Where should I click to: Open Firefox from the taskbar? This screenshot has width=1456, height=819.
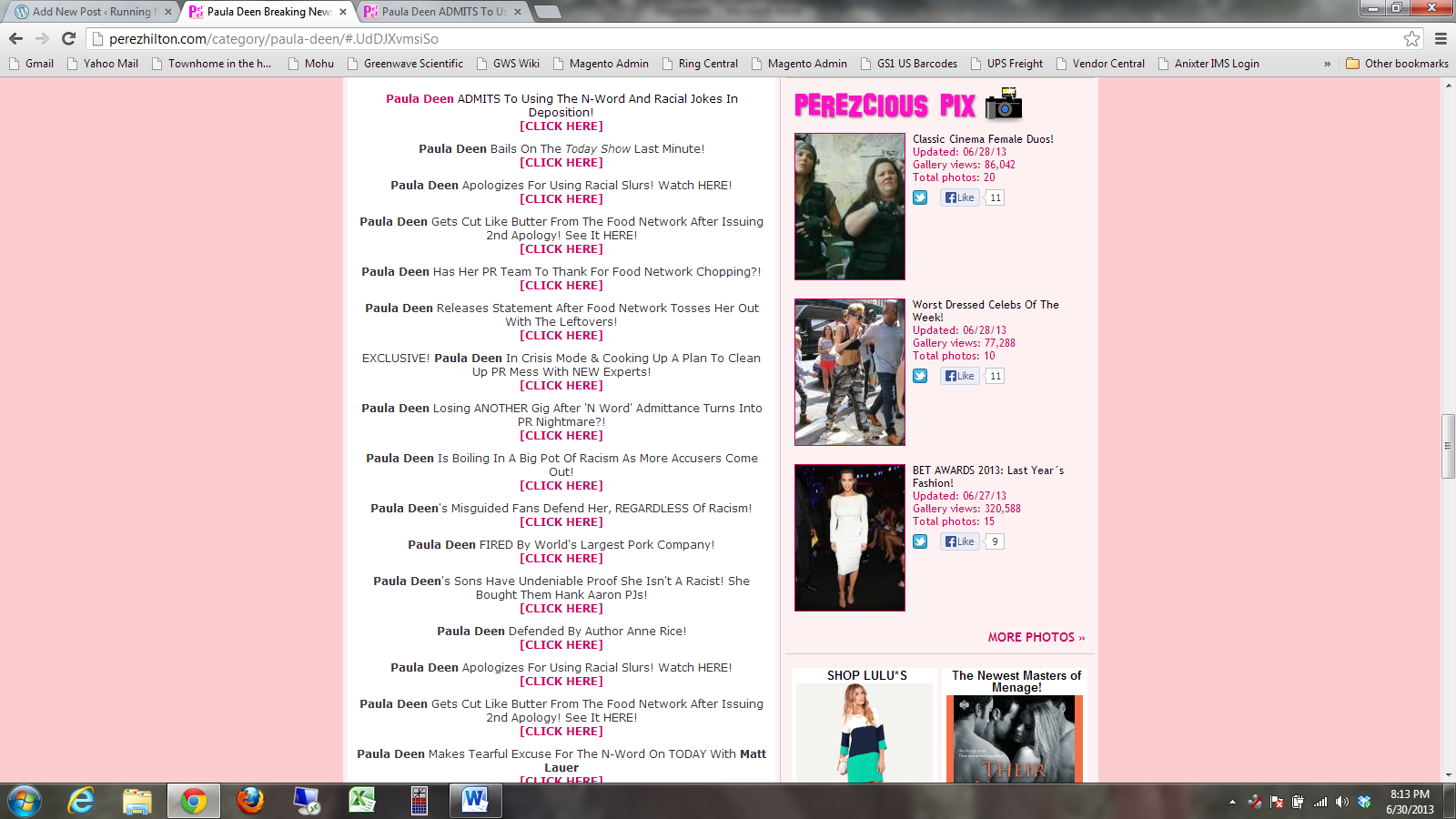pos(249,801)
